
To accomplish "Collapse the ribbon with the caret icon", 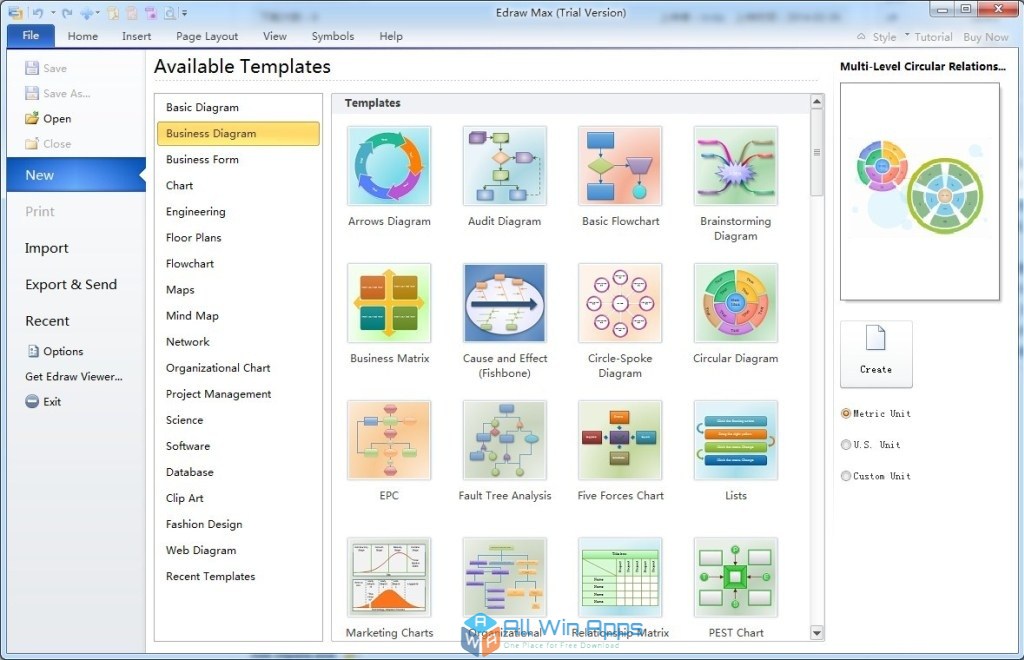I will point(861,37).
